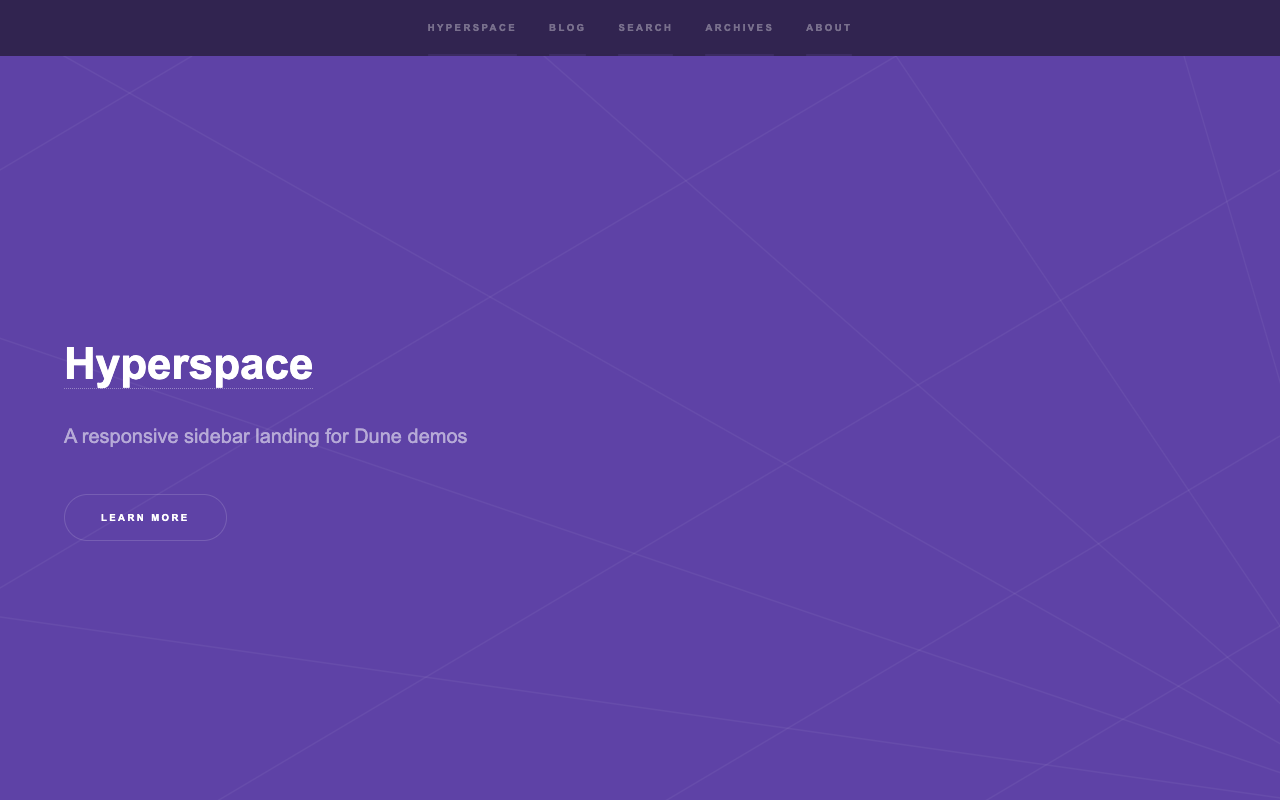Select HYPERSPACE in the header navigation
The height and width of the screenshot is (800, 1280).
[x=472, y=28]
